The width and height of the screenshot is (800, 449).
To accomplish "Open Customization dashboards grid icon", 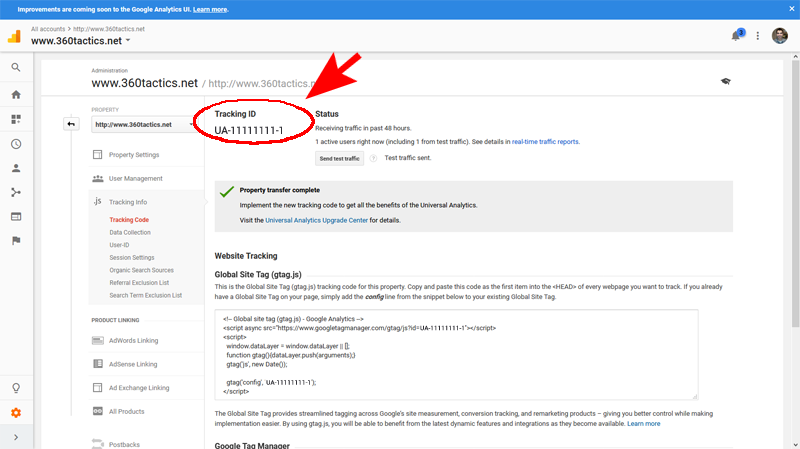I will [16, 119].
